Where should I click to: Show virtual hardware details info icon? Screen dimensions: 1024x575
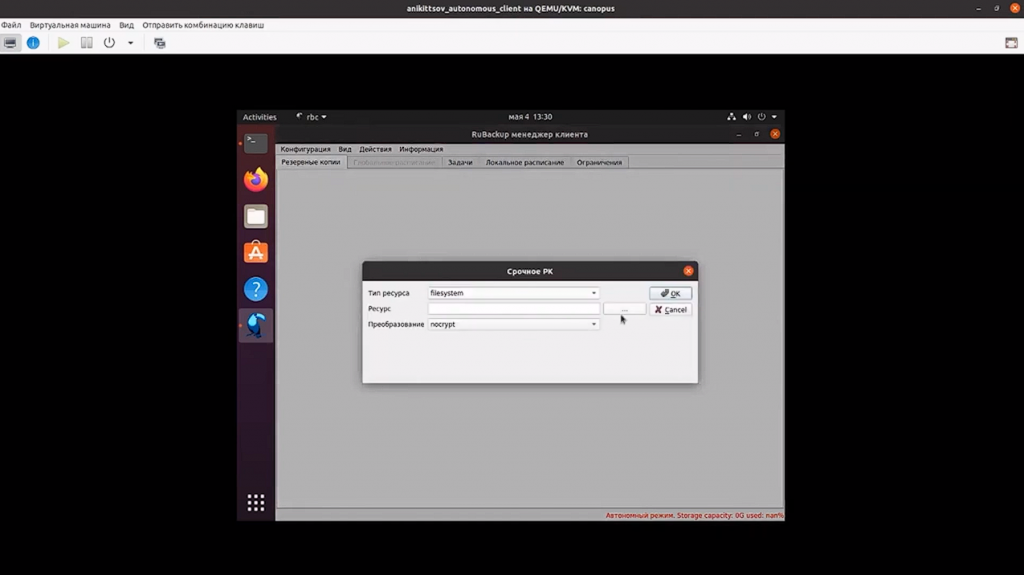pyautogui.click(x=33, y=43)
